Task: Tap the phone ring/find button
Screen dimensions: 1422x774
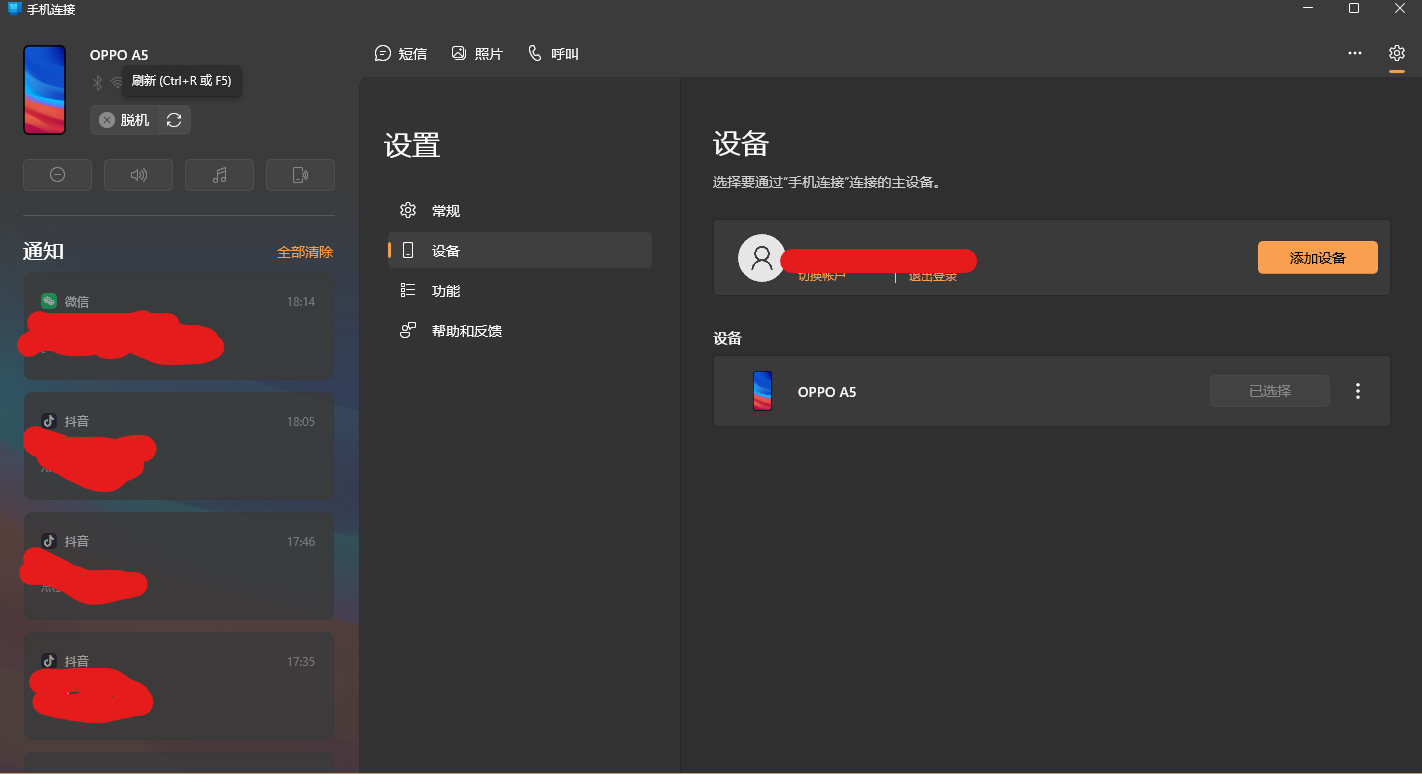Action: (300, 175)
